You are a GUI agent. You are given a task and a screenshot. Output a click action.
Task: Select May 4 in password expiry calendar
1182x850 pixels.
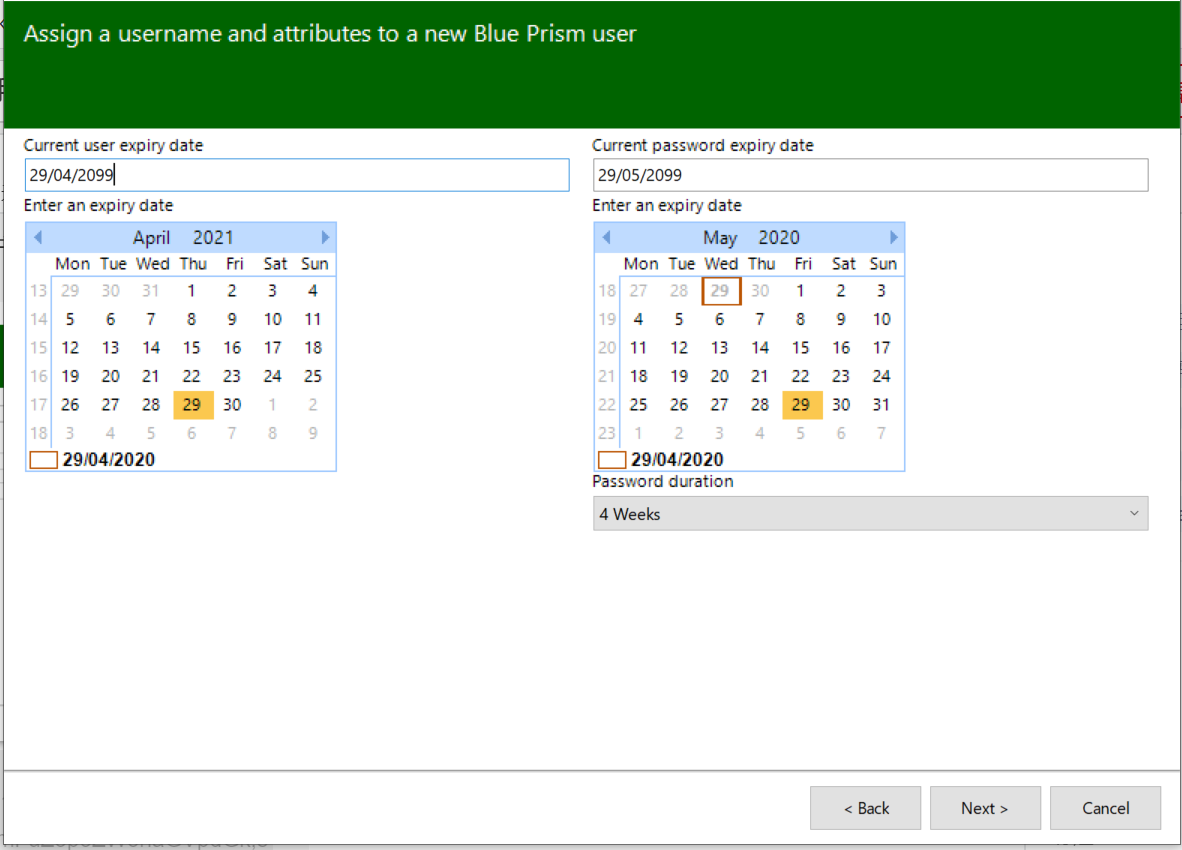[x=638, y=320]
